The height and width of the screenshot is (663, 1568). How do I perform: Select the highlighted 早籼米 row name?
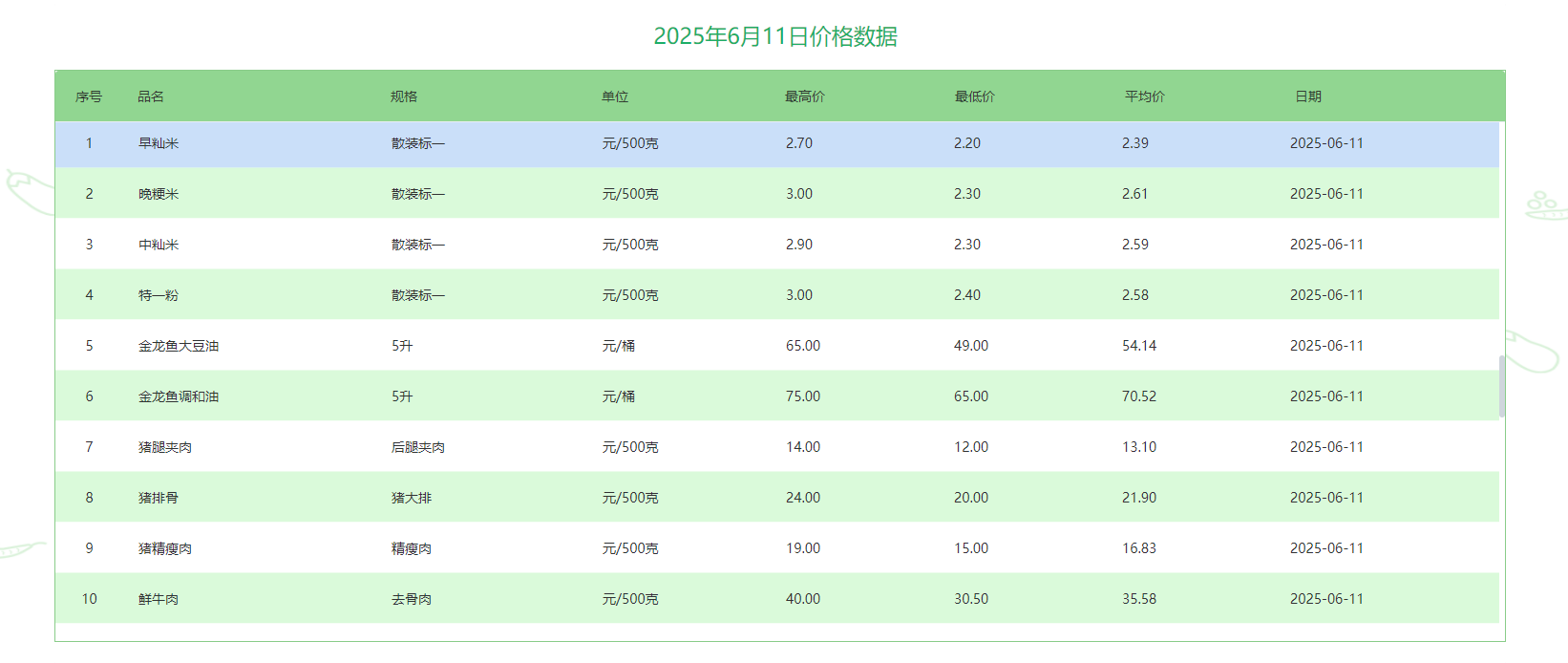click(x=159, y=143)
